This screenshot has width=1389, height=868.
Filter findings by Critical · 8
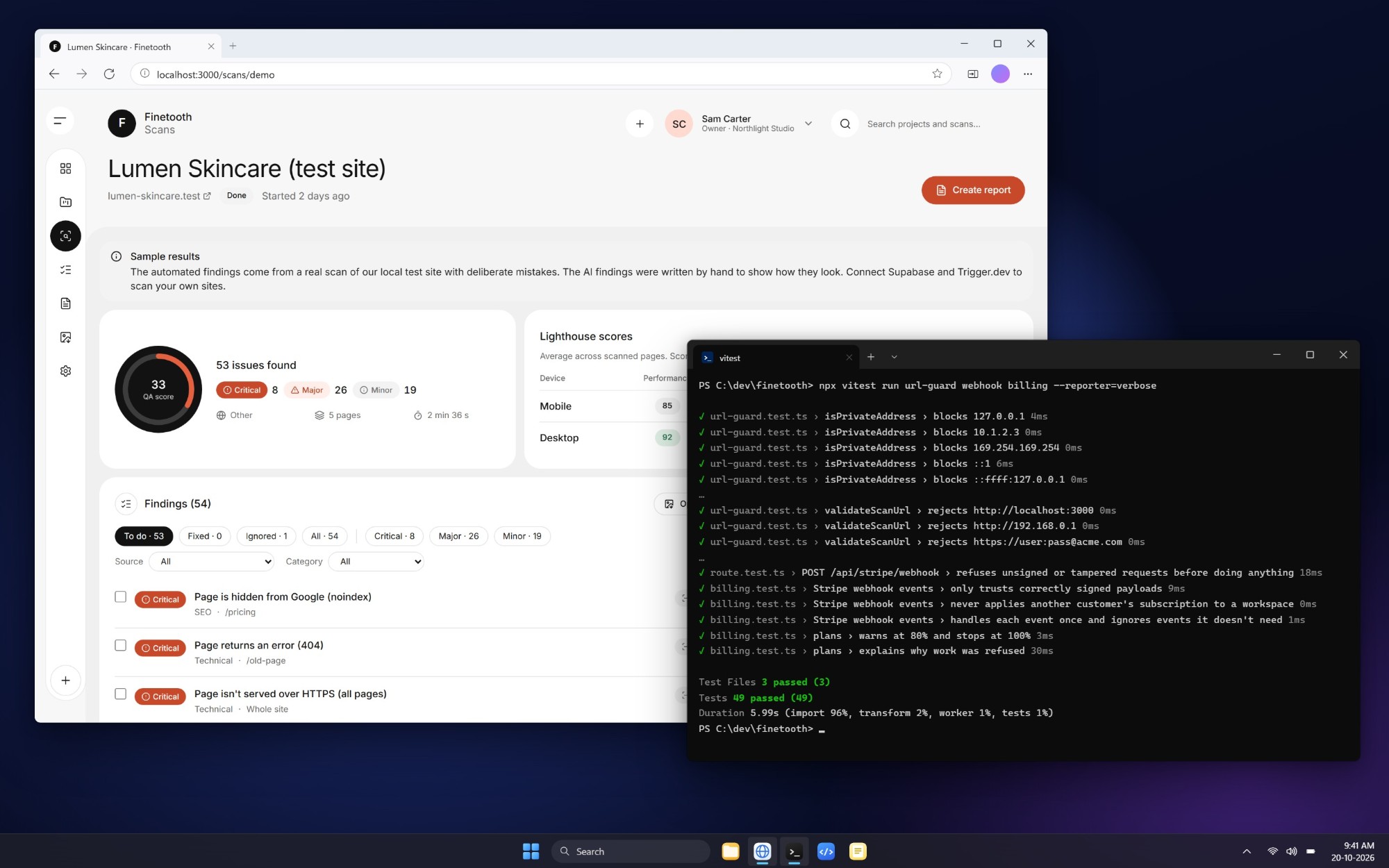pyautogui.click(x=394, y=536)
